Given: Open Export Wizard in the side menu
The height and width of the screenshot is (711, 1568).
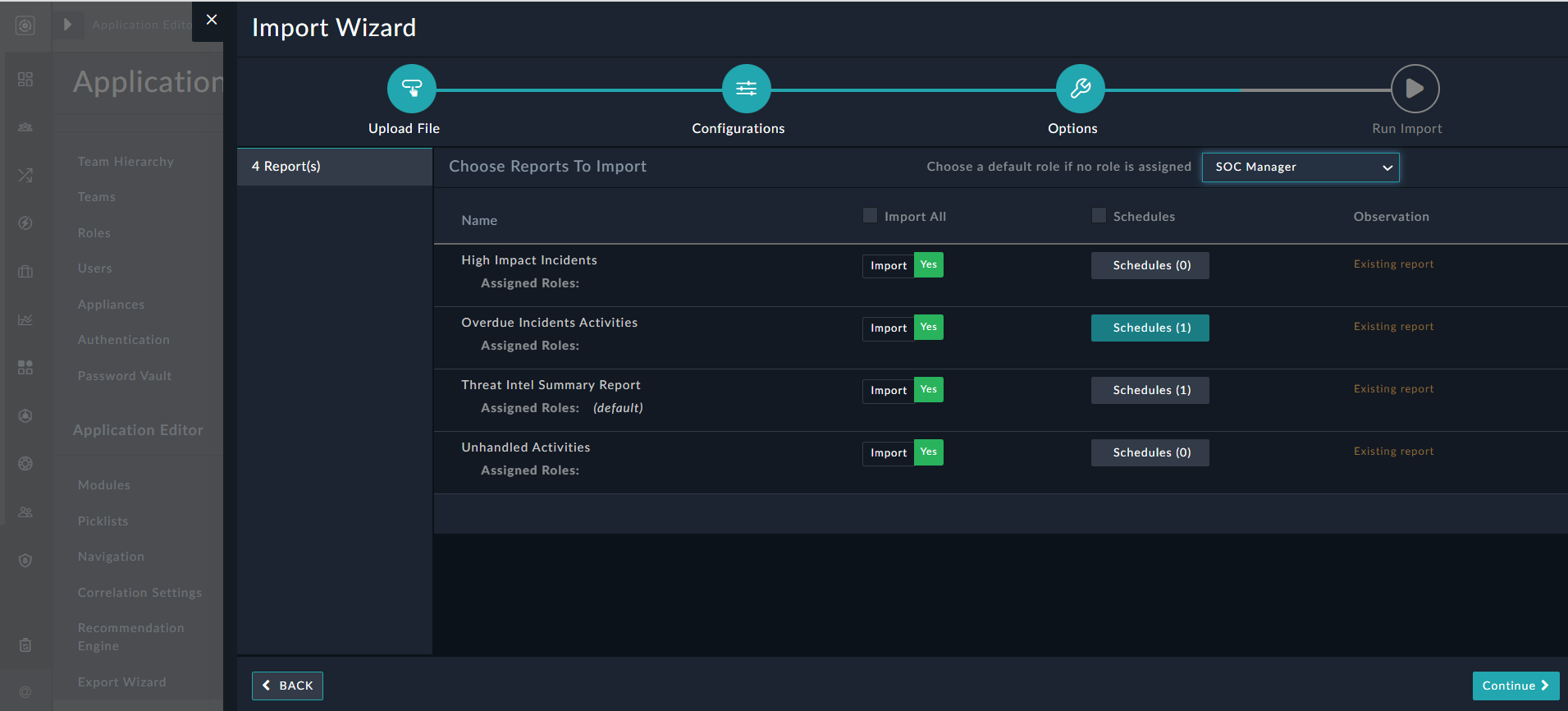Looking at the screenshot, I should (122, 682).
